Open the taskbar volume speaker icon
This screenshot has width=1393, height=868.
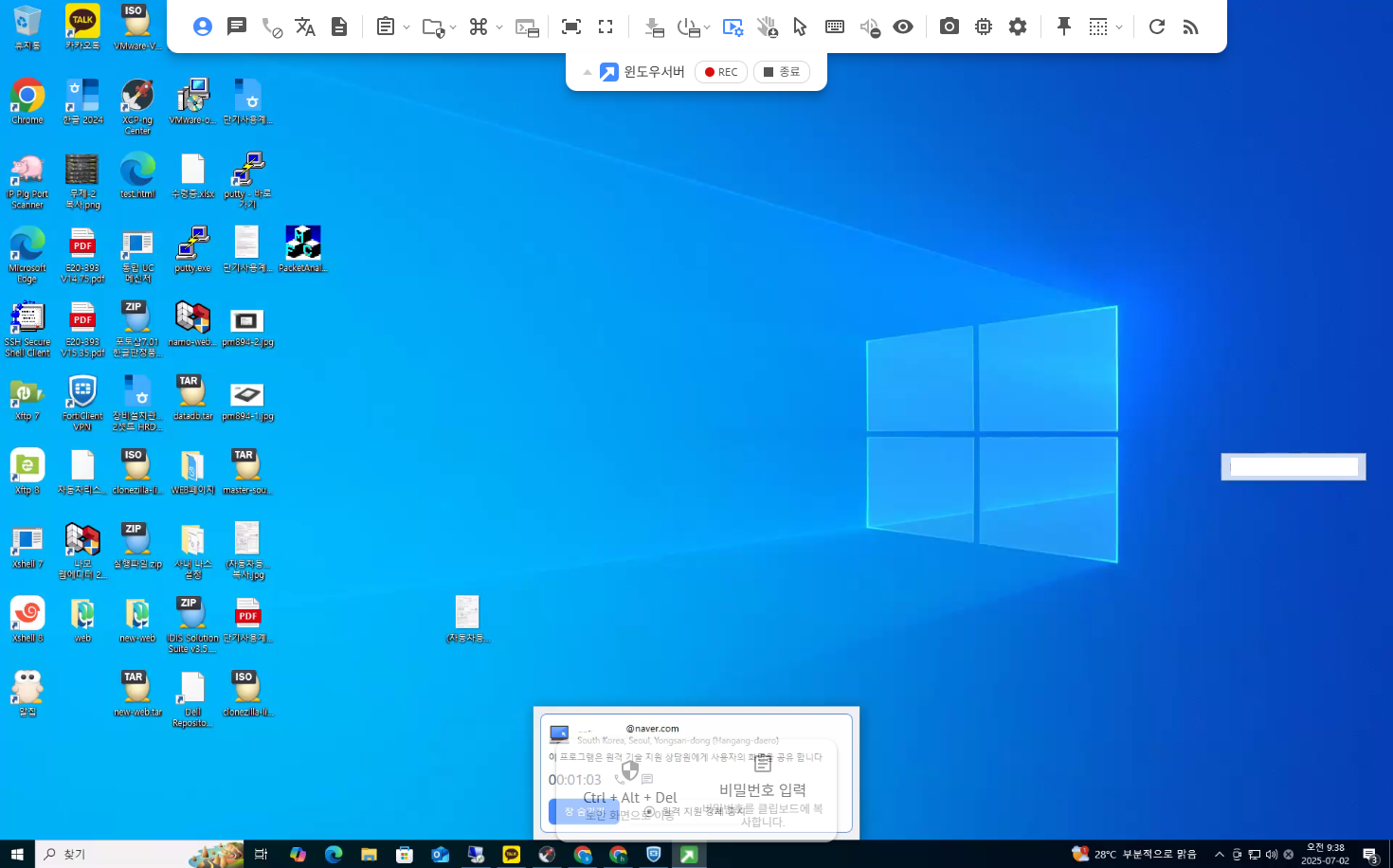[x=1272, y=854]
